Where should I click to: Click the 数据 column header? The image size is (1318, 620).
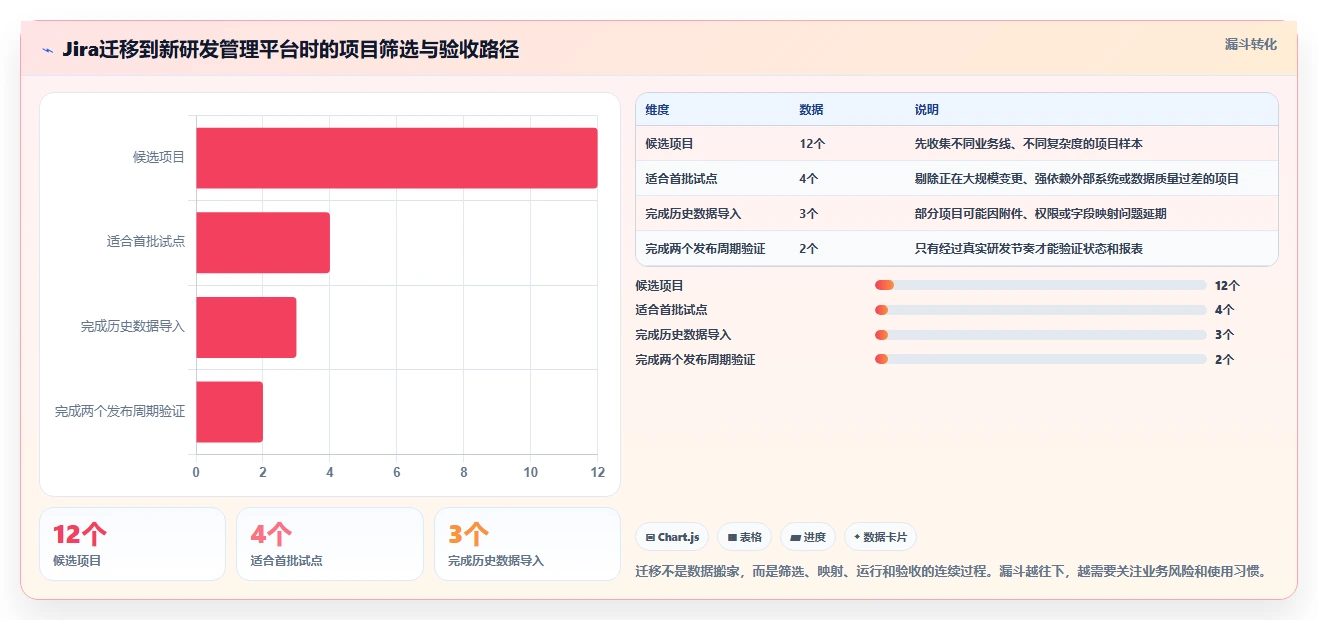point(812,110)
